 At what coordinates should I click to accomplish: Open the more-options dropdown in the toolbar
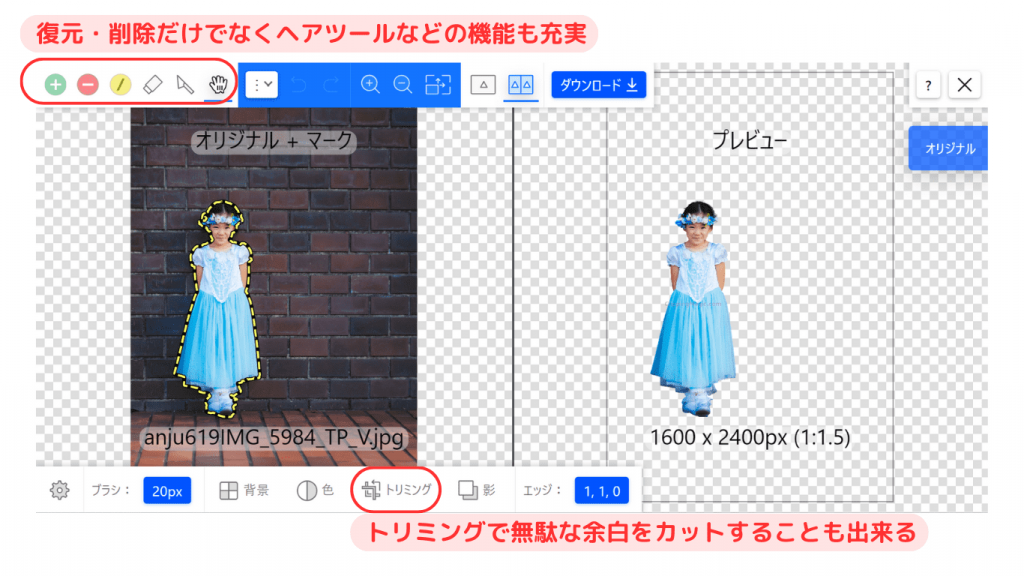[x=262, y=84]
